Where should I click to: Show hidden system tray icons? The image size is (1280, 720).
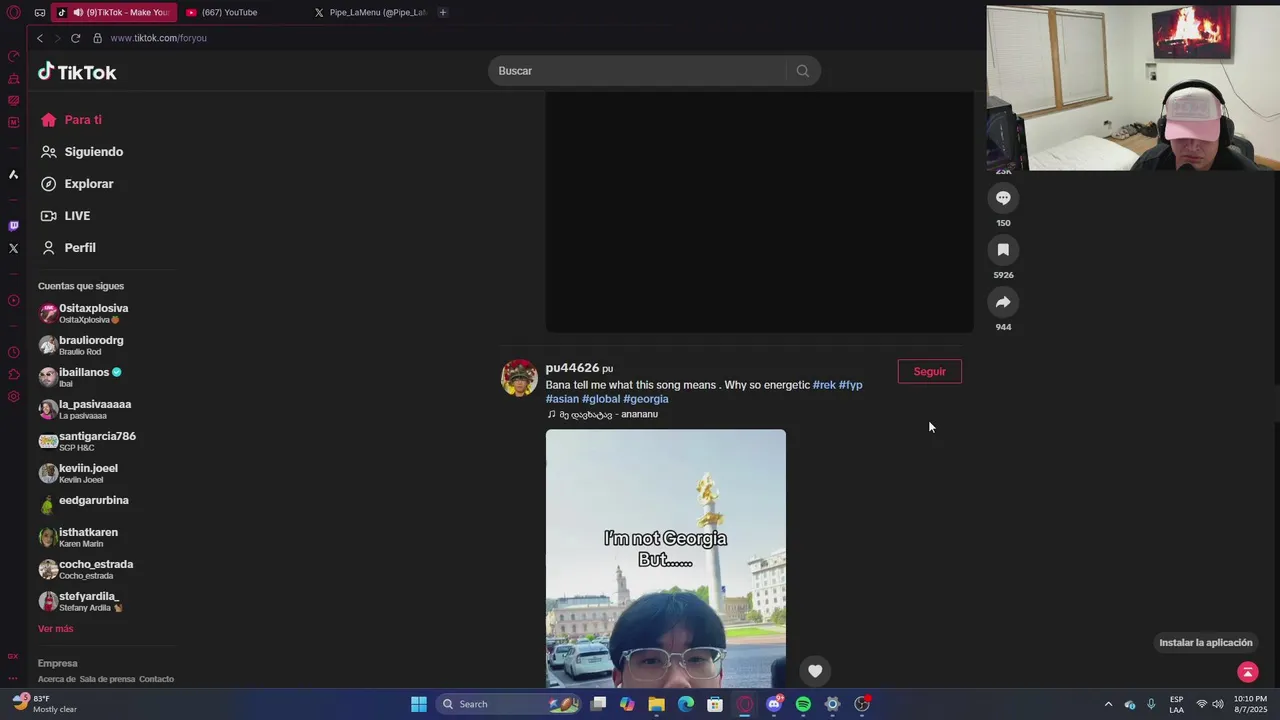click(x=1108, y=704)
